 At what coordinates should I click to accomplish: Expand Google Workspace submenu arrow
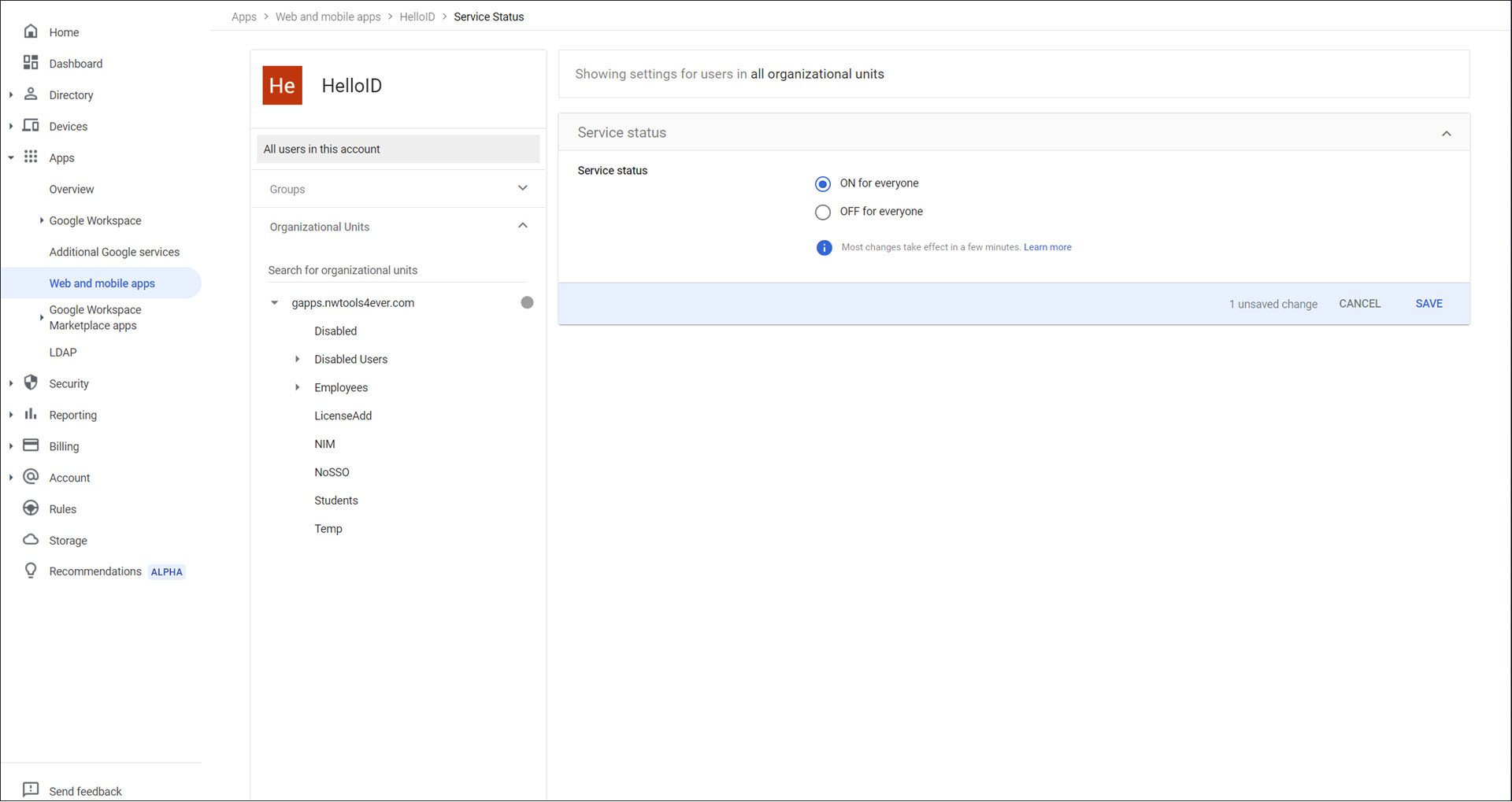[42, 221]
